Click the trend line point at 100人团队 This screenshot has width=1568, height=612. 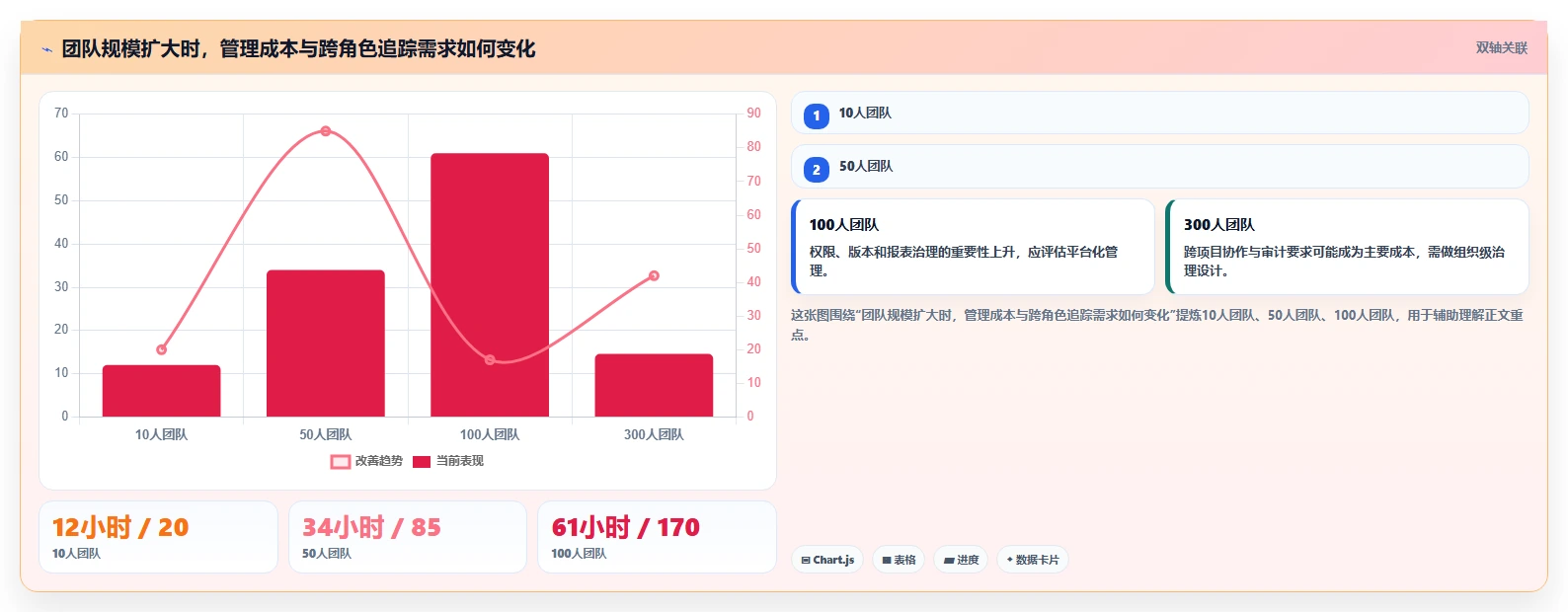click(x=490, y=360)
